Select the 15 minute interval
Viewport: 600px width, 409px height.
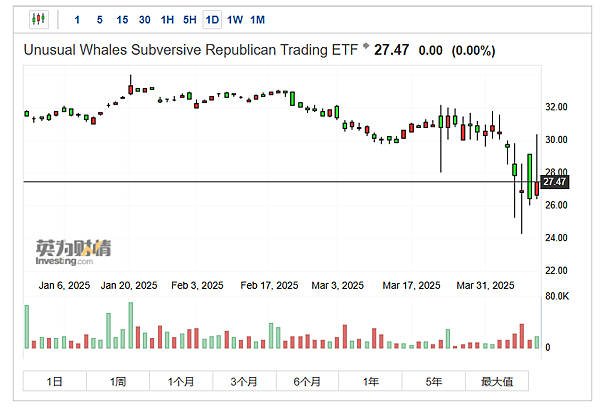[122, 20]
